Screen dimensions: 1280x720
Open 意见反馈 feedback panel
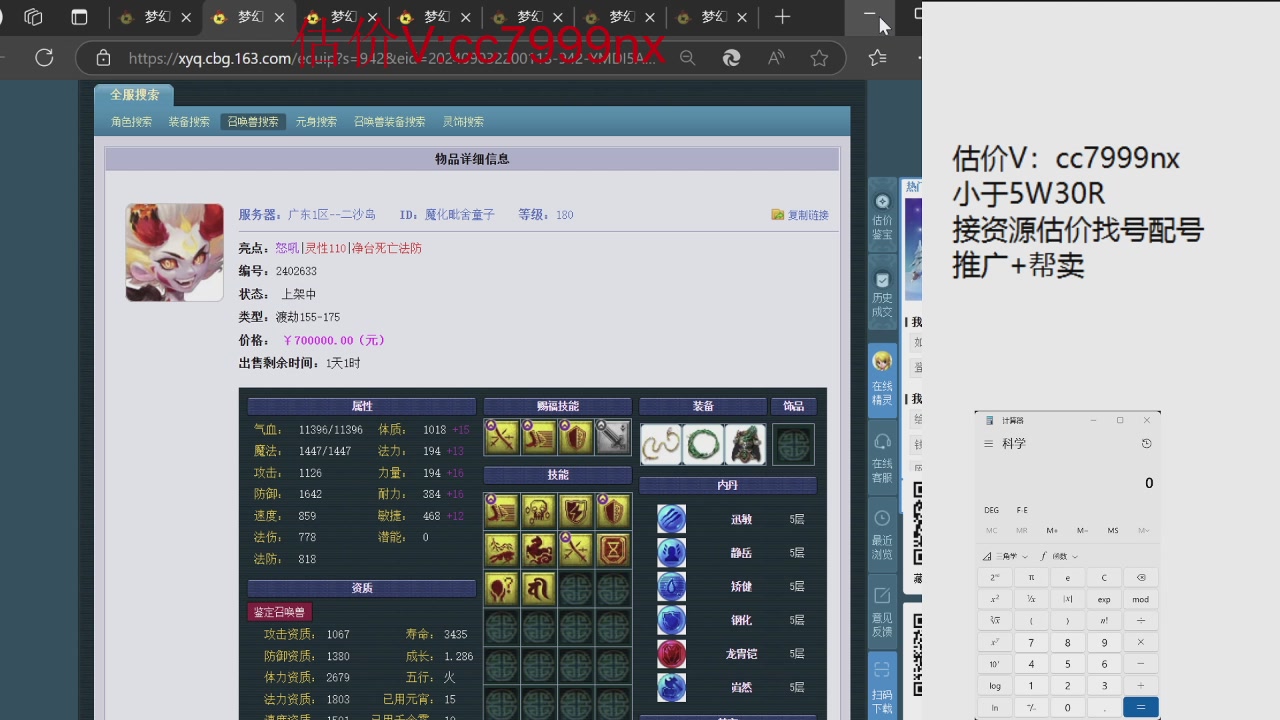pyautogui.click(x=882, y=610)
